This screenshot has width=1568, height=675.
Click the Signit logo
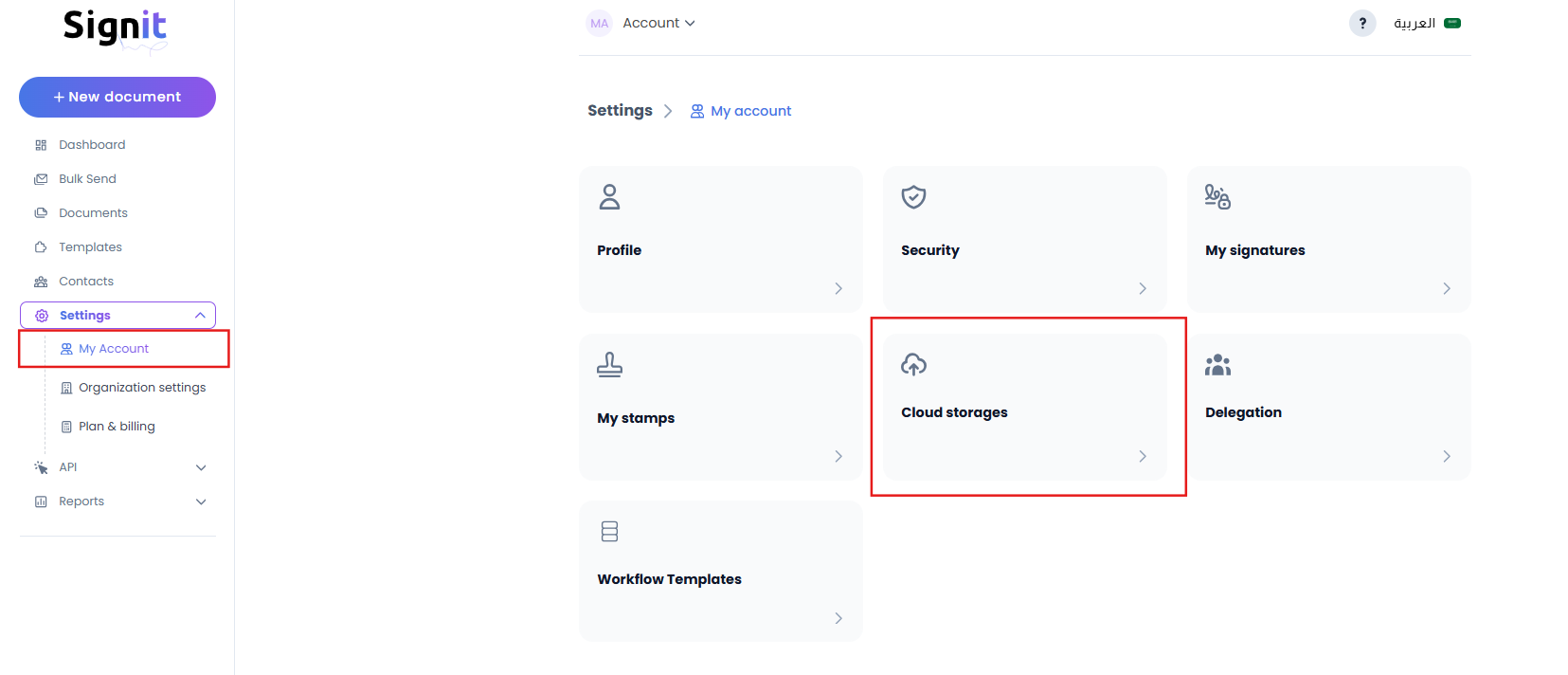coord(116,30)
